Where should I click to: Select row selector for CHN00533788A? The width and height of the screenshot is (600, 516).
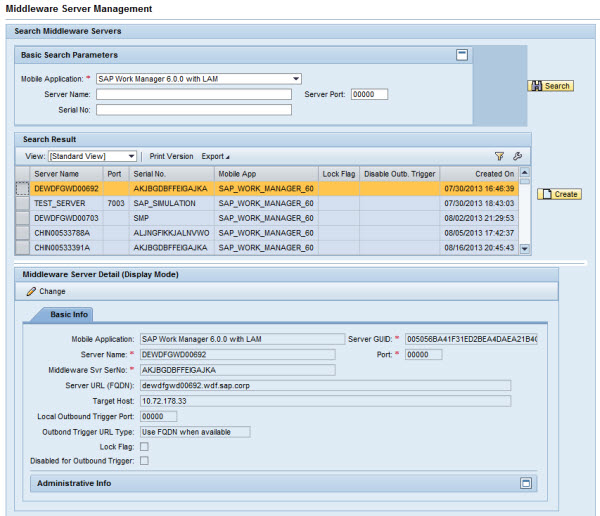22,233
